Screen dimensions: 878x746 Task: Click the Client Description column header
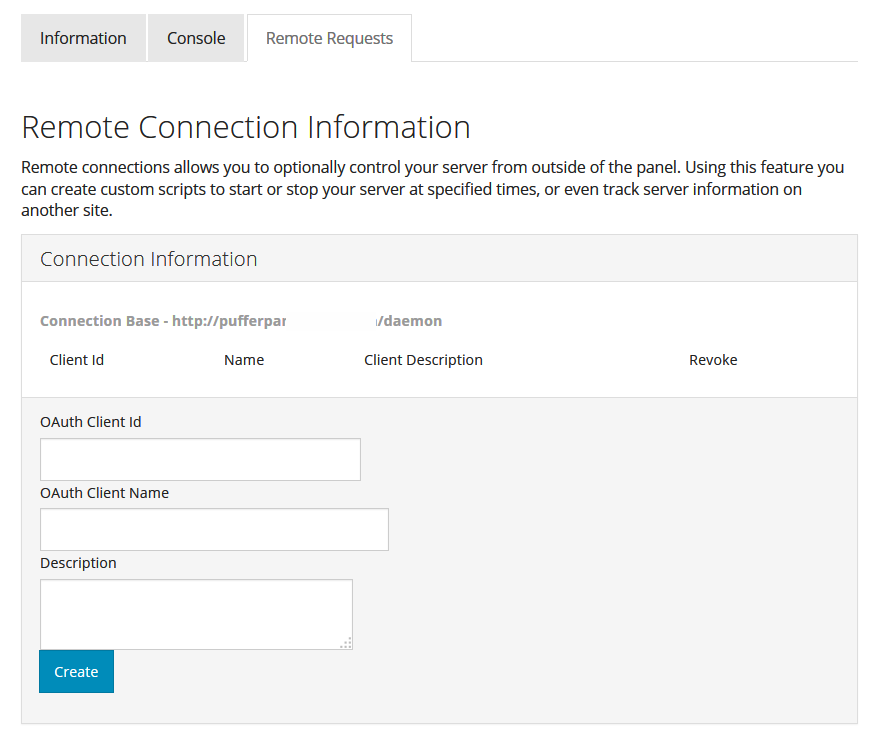pos(423,360)
